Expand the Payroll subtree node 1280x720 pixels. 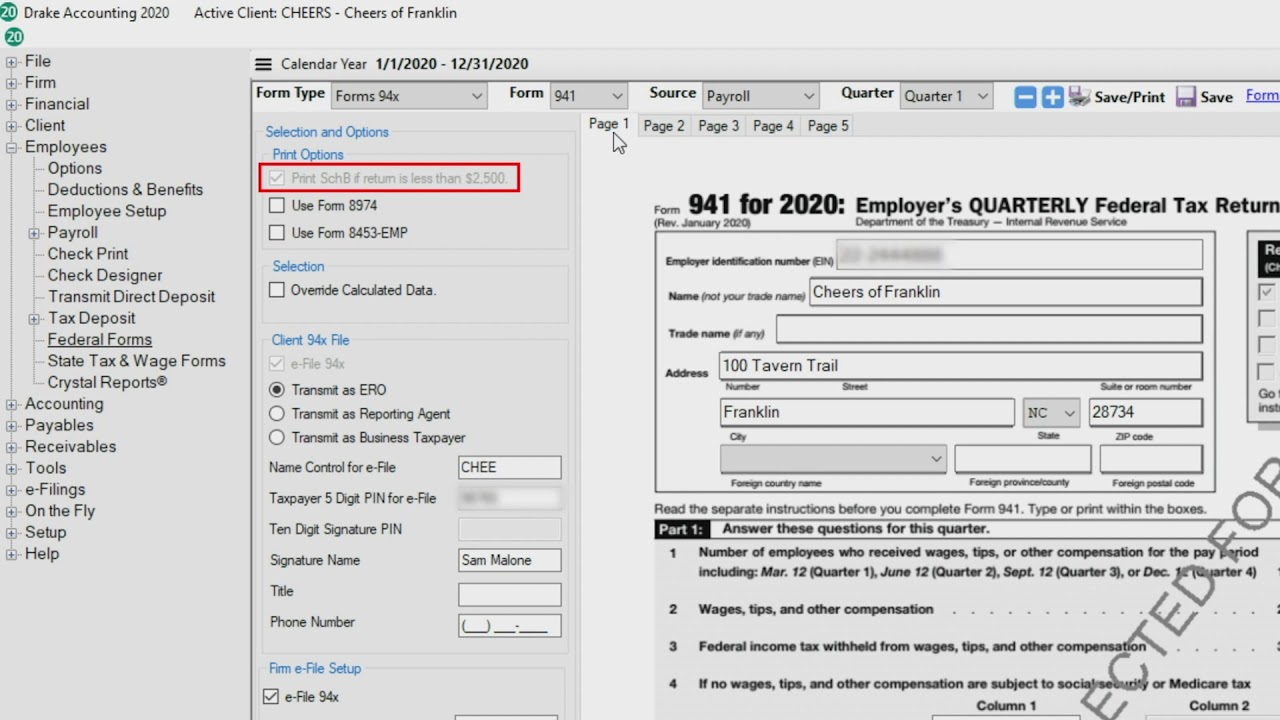coord(35,233)
